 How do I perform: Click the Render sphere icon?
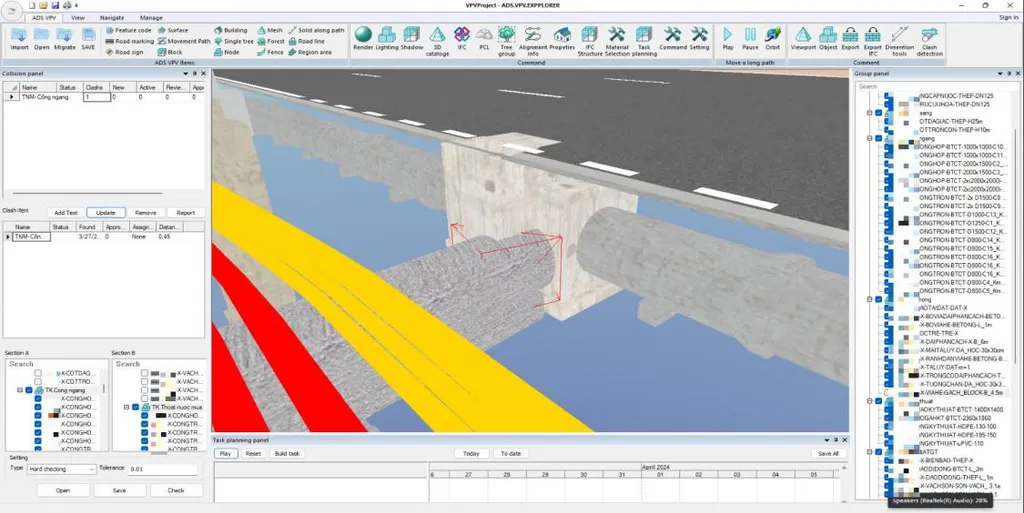pos(363,35)
